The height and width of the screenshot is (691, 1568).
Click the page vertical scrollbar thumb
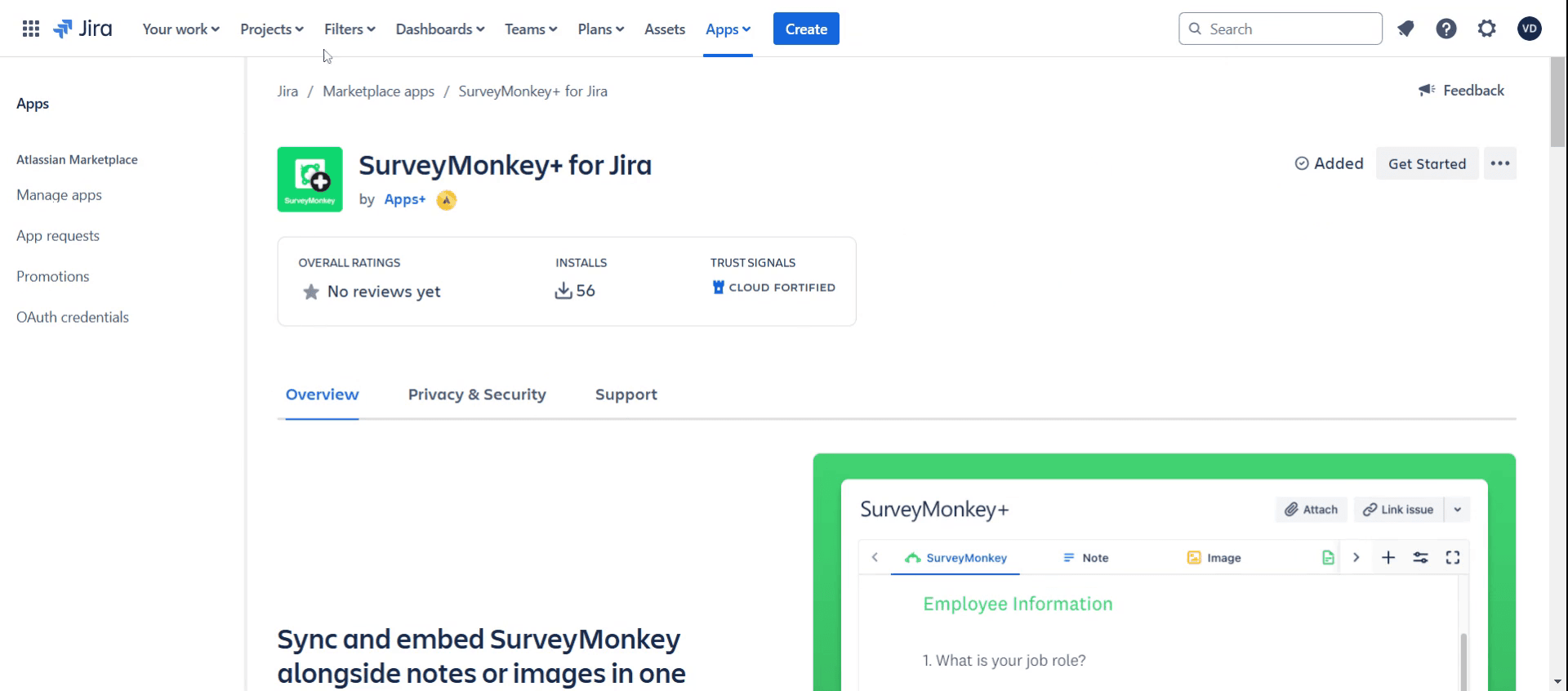1558,102
